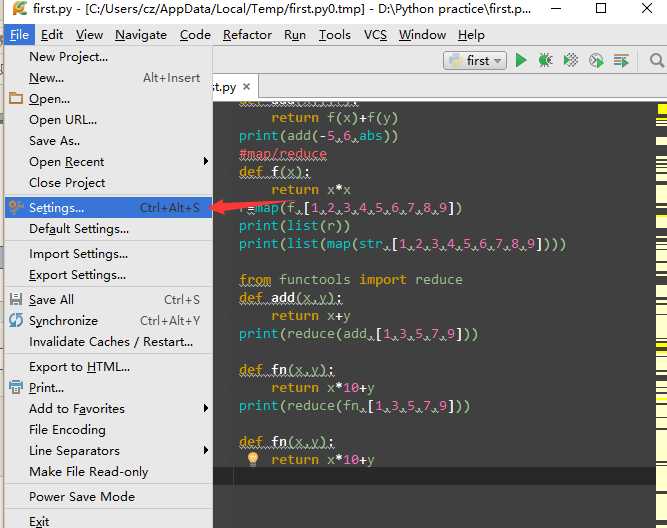This screenshot has height=528, width=667.
Task: Open the File menu
Action: [x=20, y=35]
